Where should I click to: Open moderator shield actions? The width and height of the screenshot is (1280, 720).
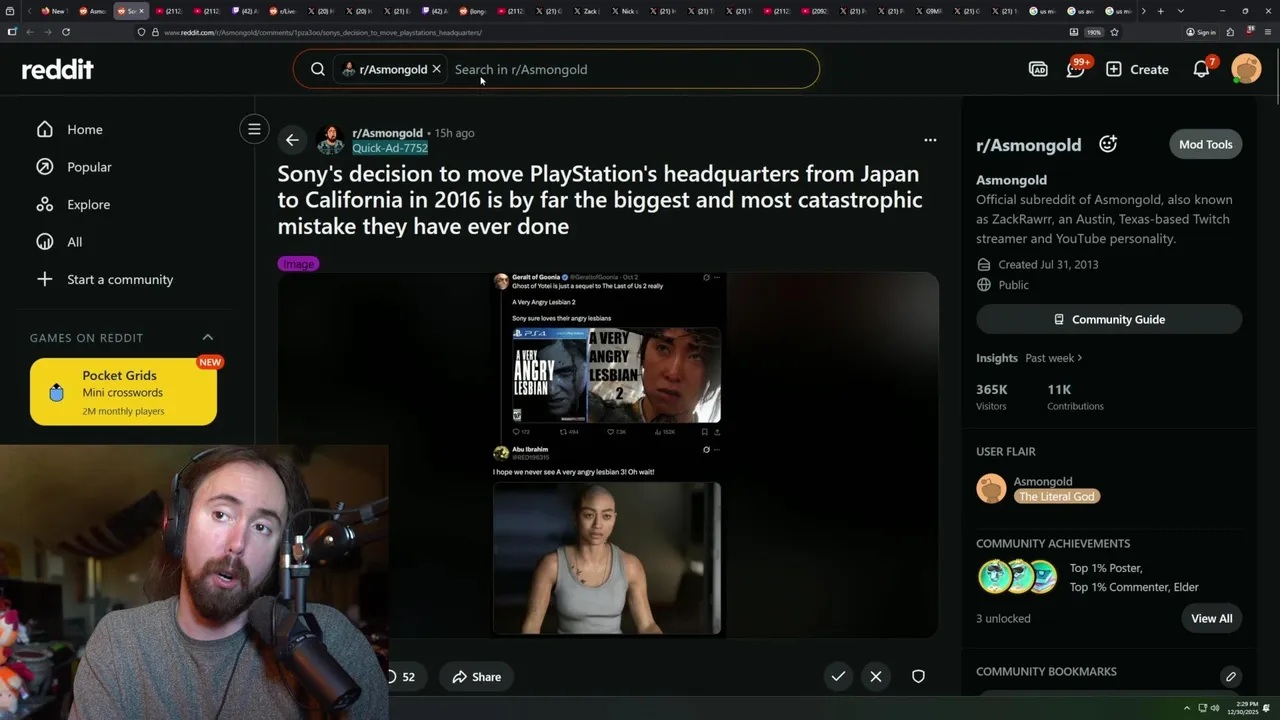[x=918, y=676]
